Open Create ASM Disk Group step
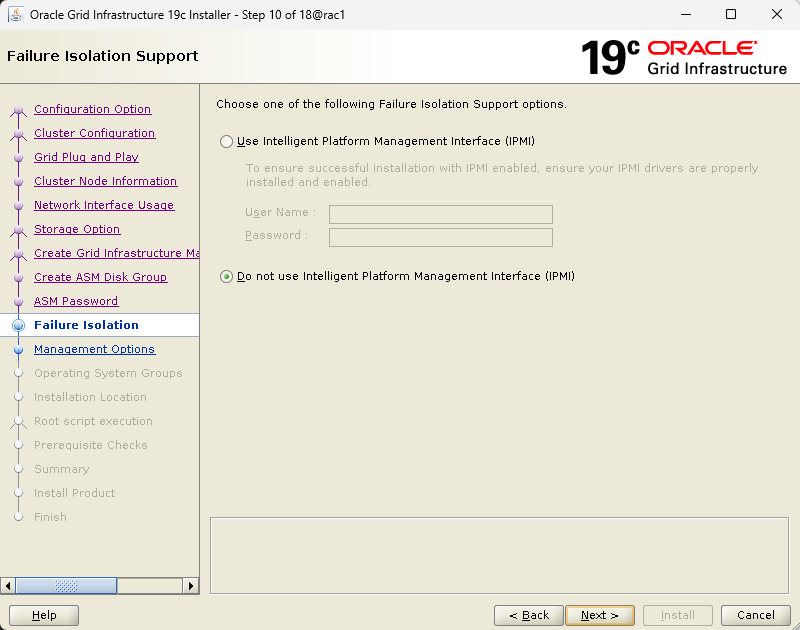Image resolution: width=800 pixels, height=630 pixels. [101, 277]
